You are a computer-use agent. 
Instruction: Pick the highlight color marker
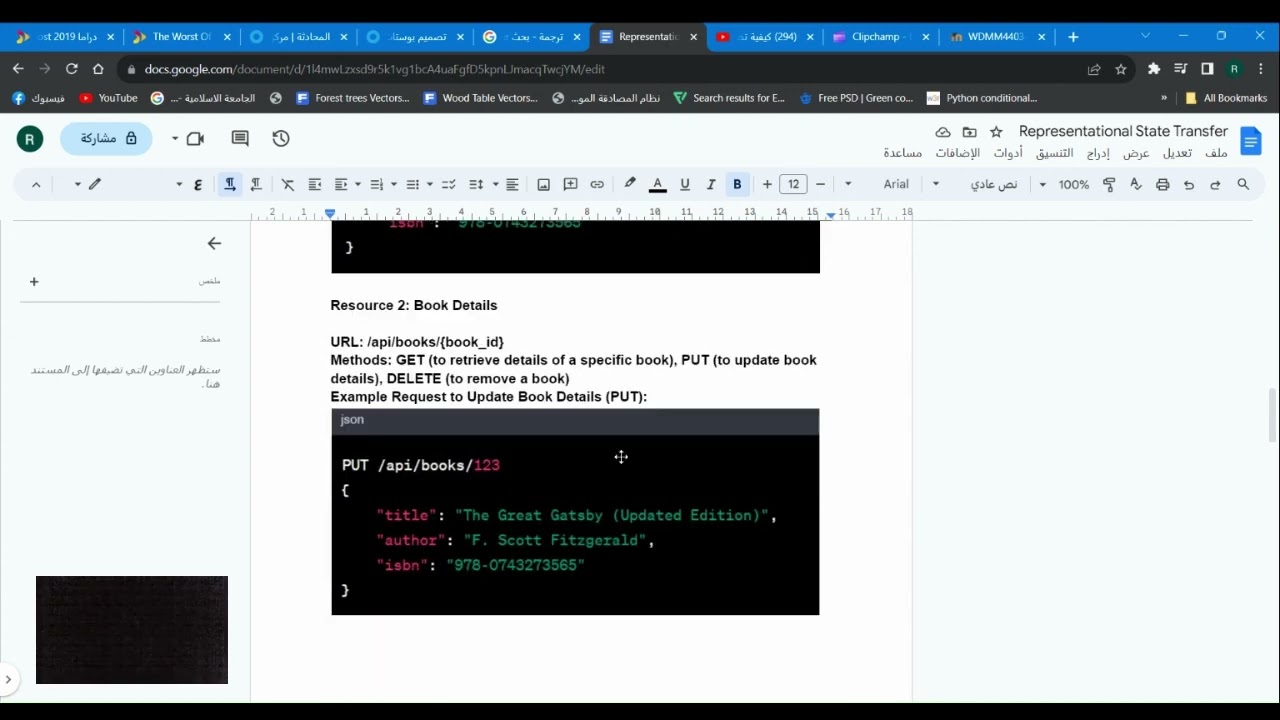coord(630,184)
